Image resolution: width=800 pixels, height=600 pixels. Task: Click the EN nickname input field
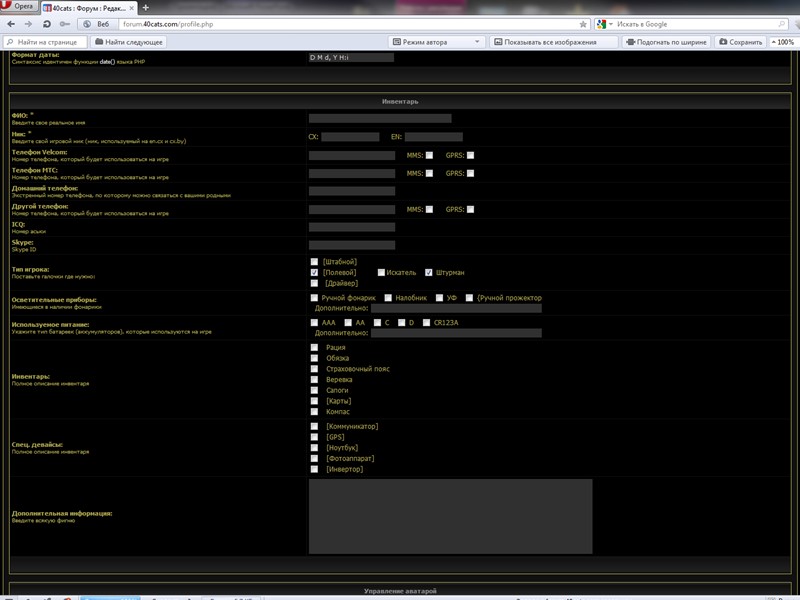pyautogui.click(x=434, y=137)
